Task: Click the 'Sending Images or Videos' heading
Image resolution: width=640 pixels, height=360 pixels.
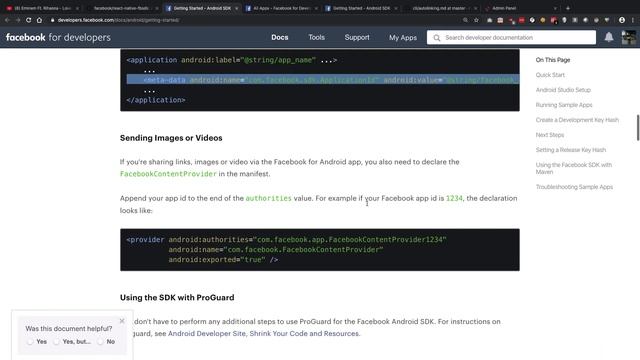Action: (171, 138)
